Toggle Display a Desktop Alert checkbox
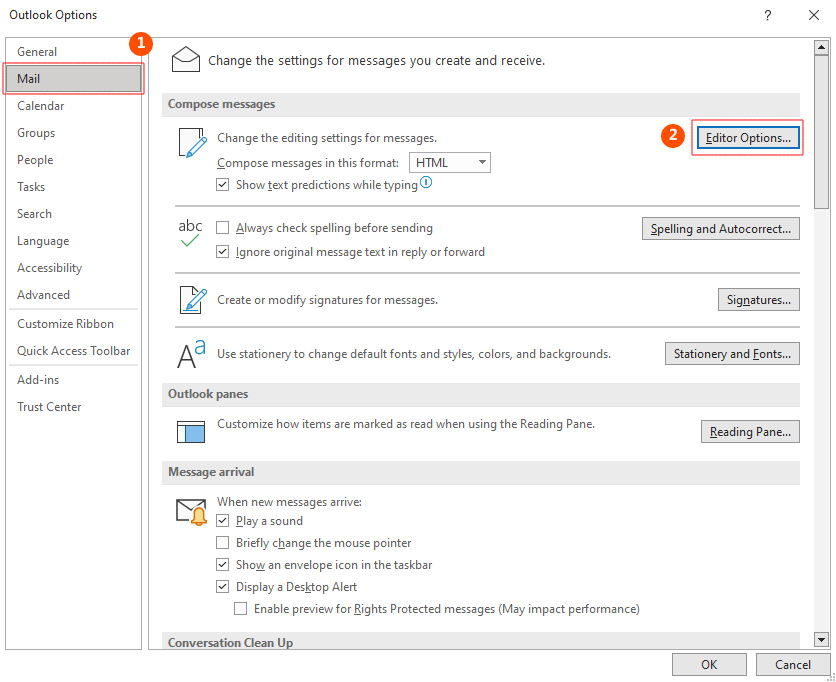836x682 pixels. click(x=223, y=587)
